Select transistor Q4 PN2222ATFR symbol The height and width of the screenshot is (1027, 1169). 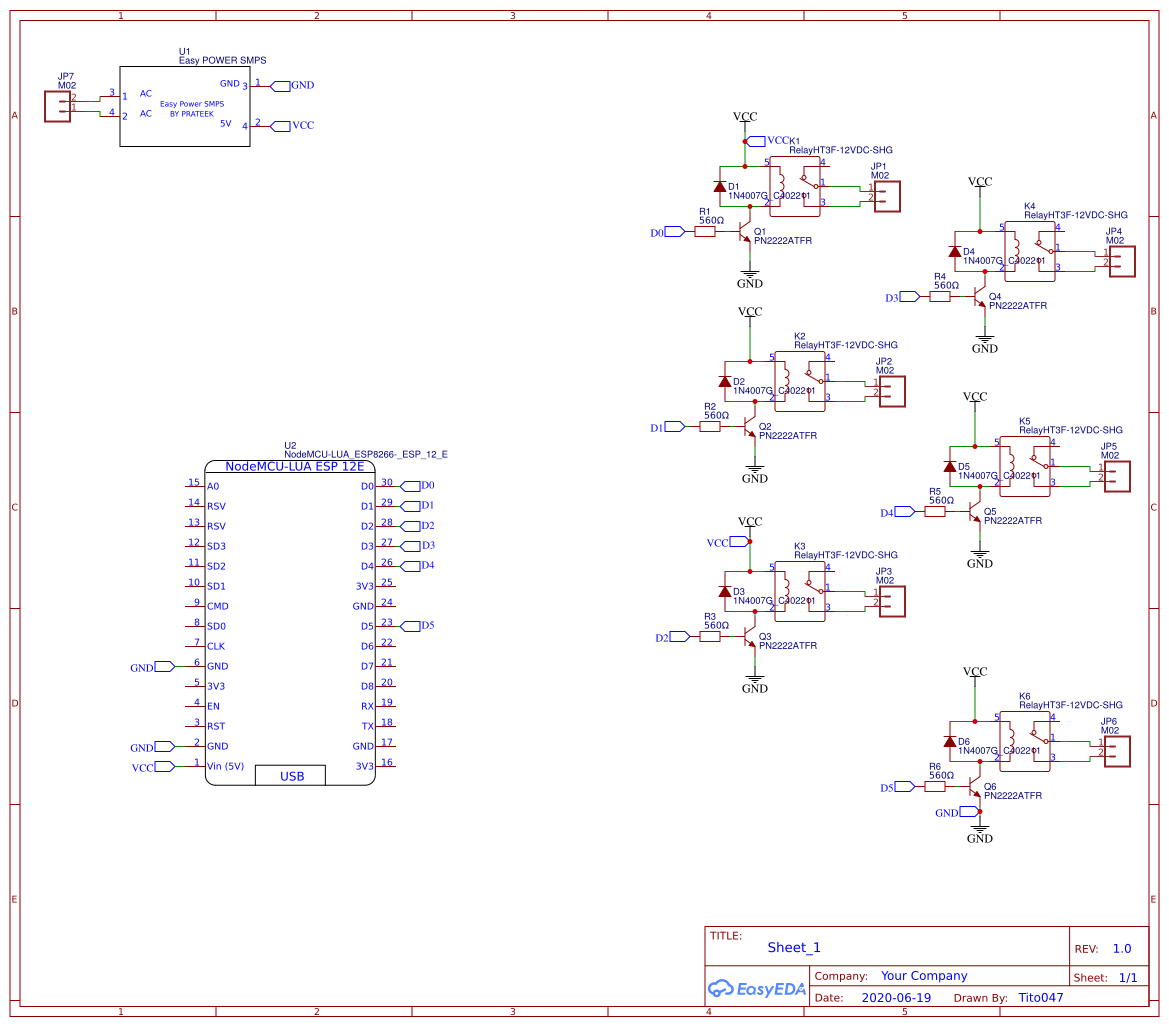977,297
